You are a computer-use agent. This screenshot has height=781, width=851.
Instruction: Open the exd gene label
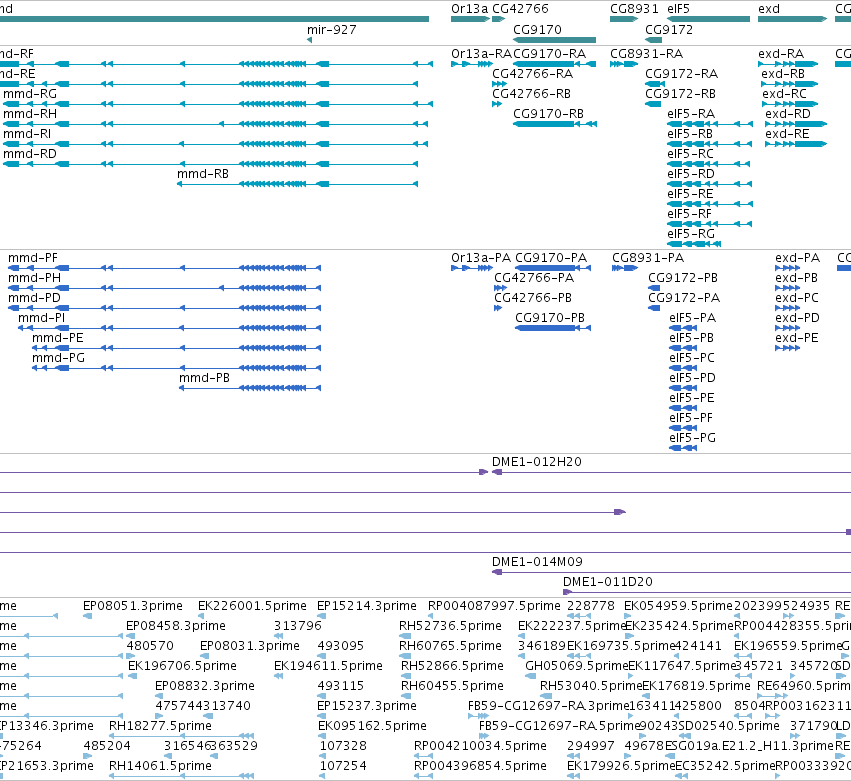(769, 9)
